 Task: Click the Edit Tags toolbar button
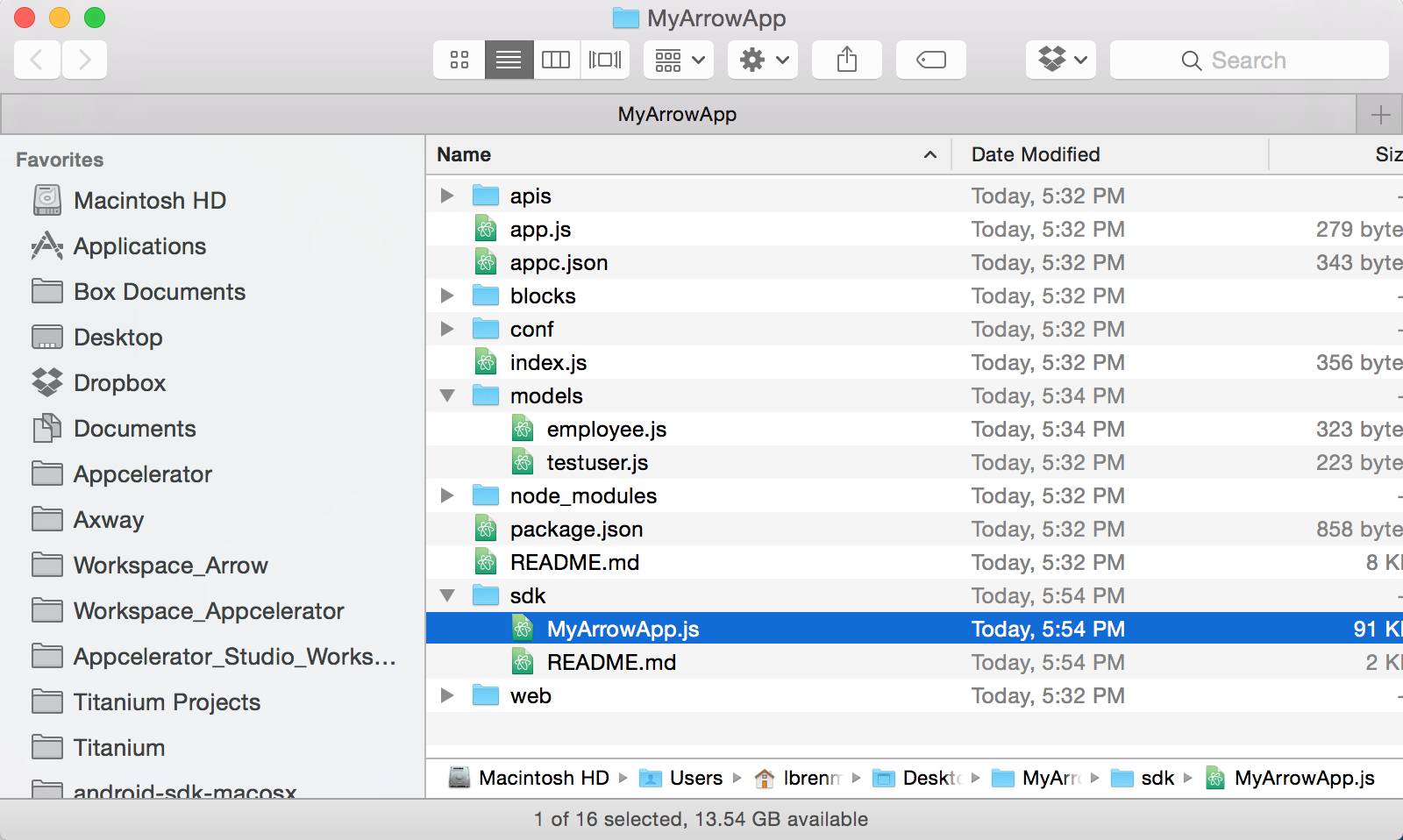tap(931, 60)
